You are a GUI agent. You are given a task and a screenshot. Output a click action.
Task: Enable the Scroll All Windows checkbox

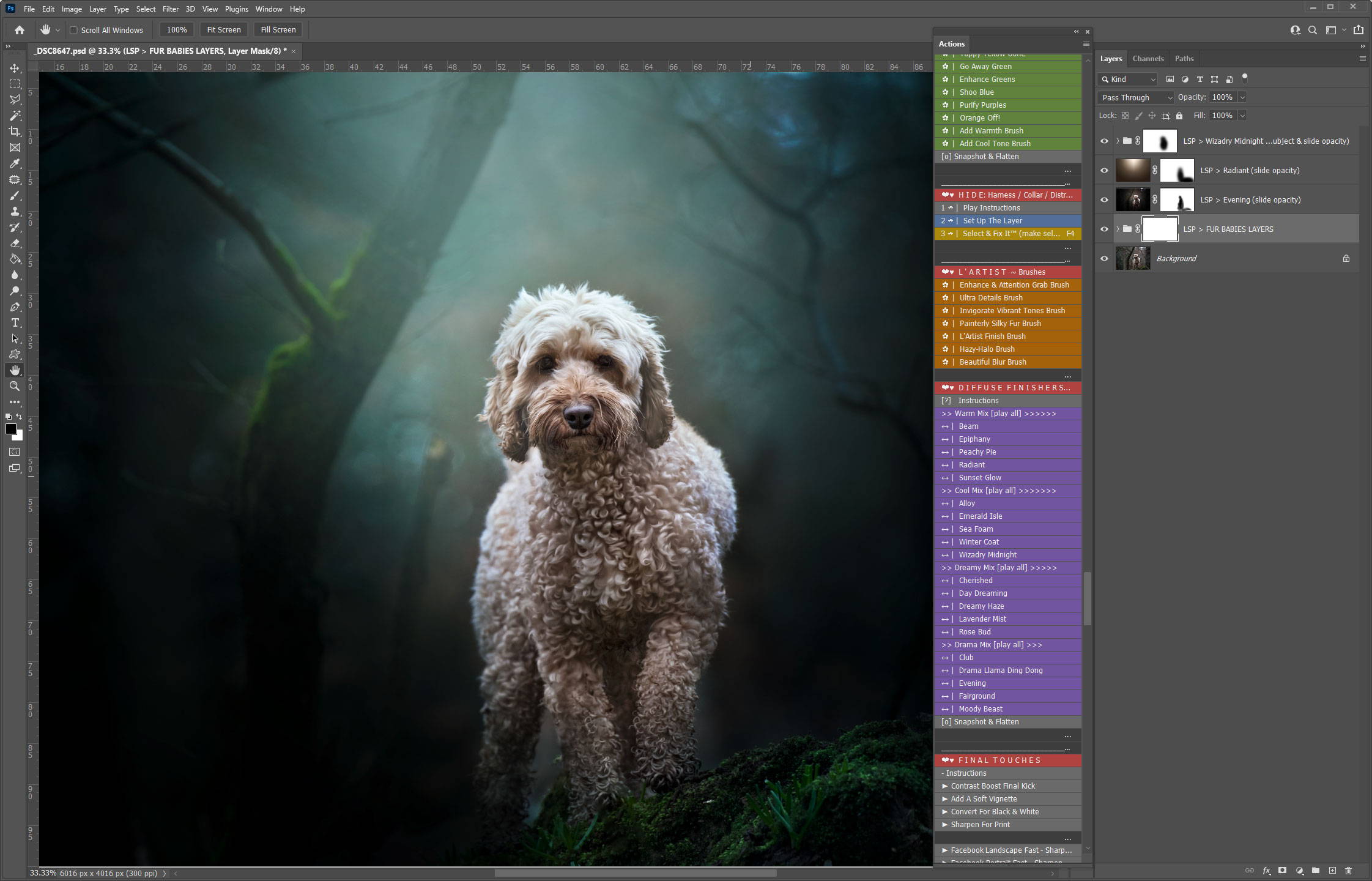73,30
